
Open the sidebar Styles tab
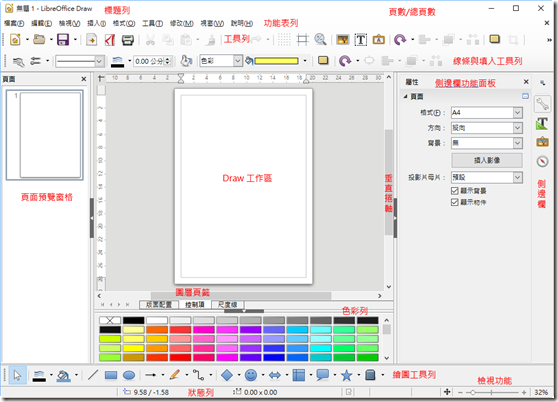[x=542, y=123]
